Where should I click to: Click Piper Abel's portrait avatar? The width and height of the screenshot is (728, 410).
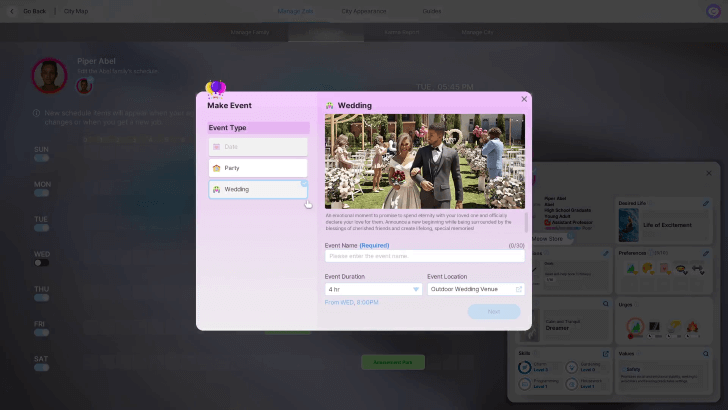click(x=49, y=76)
